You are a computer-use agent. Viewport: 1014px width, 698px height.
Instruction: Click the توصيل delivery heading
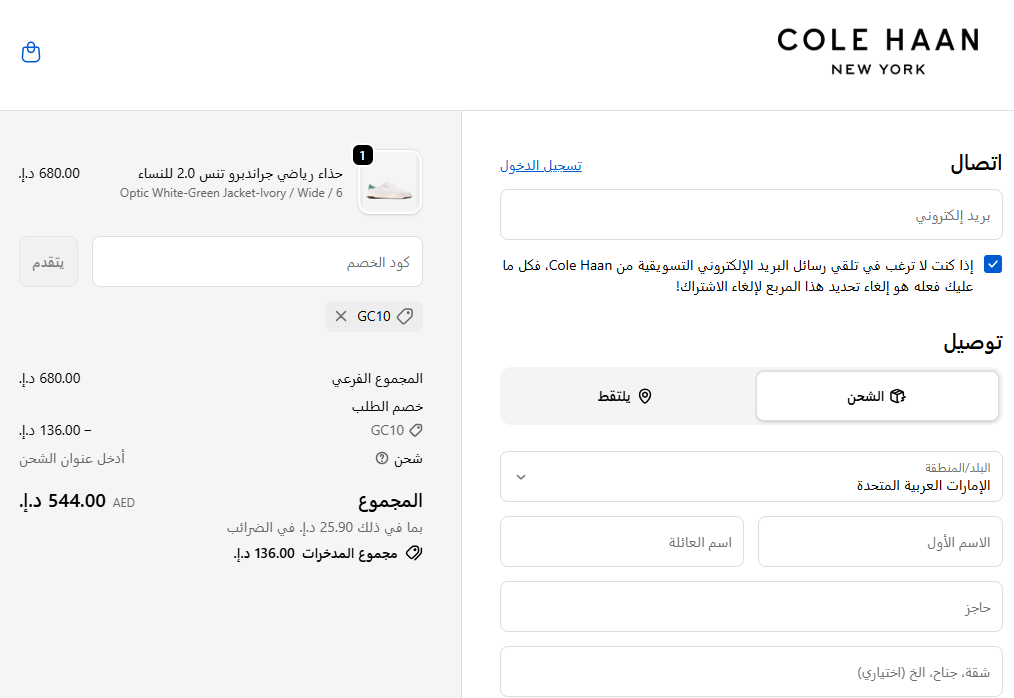(x=973, y=342)
